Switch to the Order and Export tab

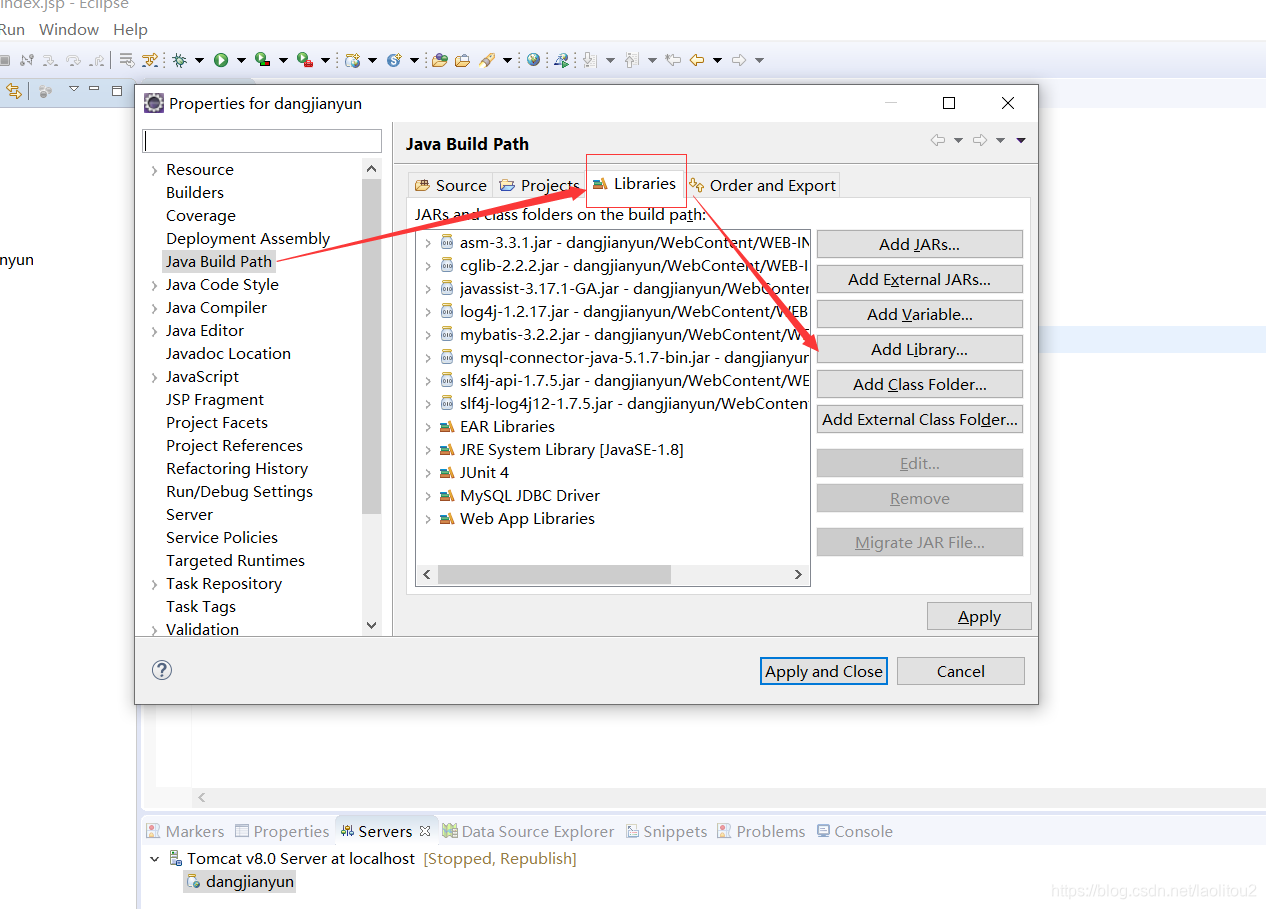[762, 185]
